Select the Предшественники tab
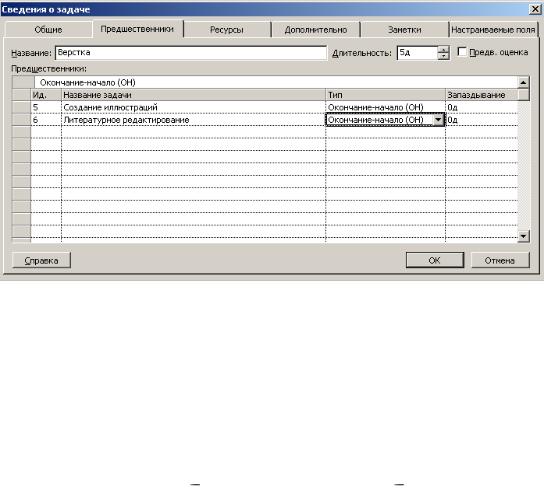Screen dimensions: 544x494 pos(137,29)
